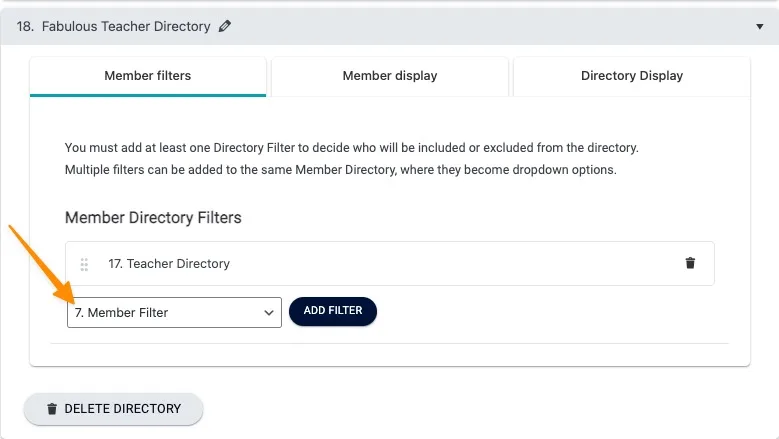
Task: Click the DELETE DIRECTORY button
Action: pyautogui.click(x=113, y=409)
